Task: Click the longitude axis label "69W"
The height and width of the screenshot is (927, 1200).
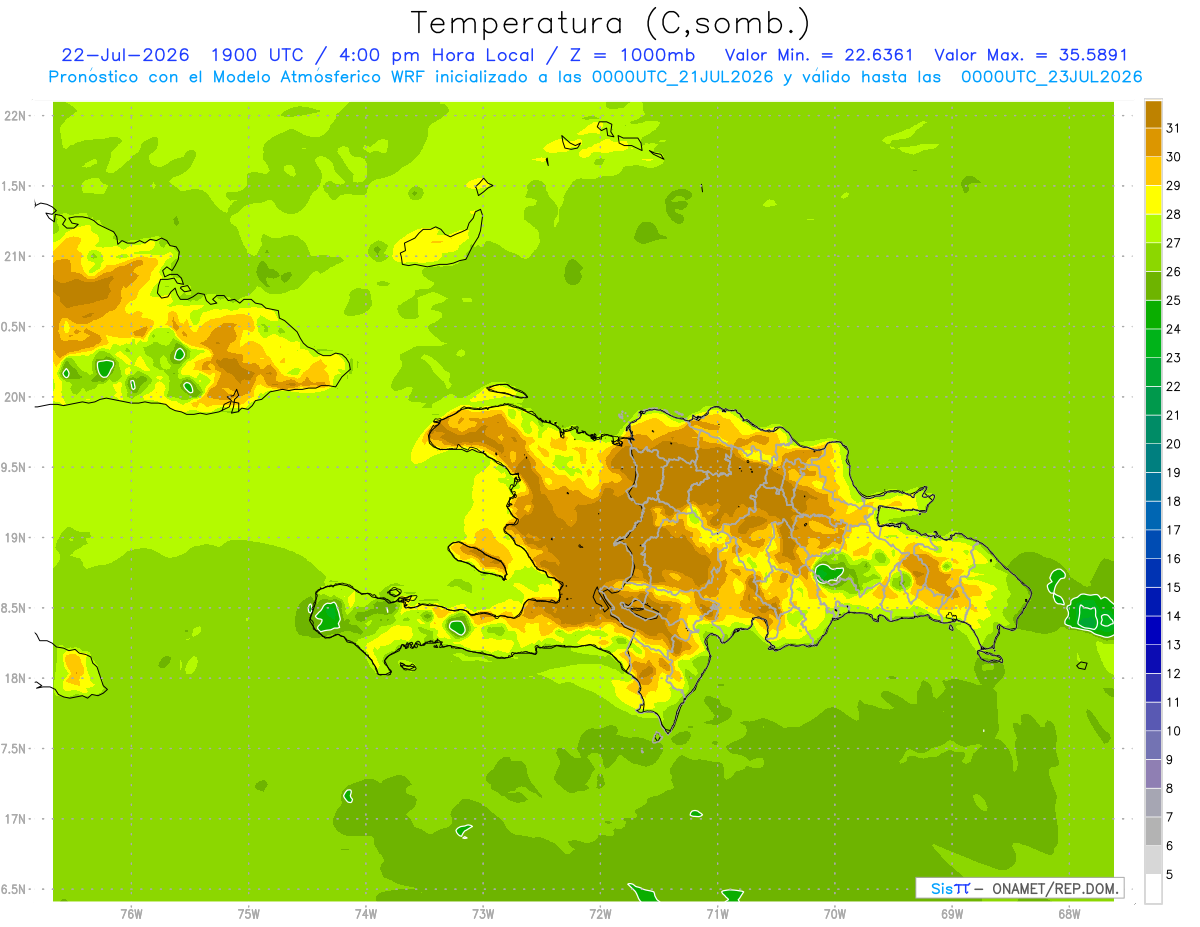Action: (952, 913)
